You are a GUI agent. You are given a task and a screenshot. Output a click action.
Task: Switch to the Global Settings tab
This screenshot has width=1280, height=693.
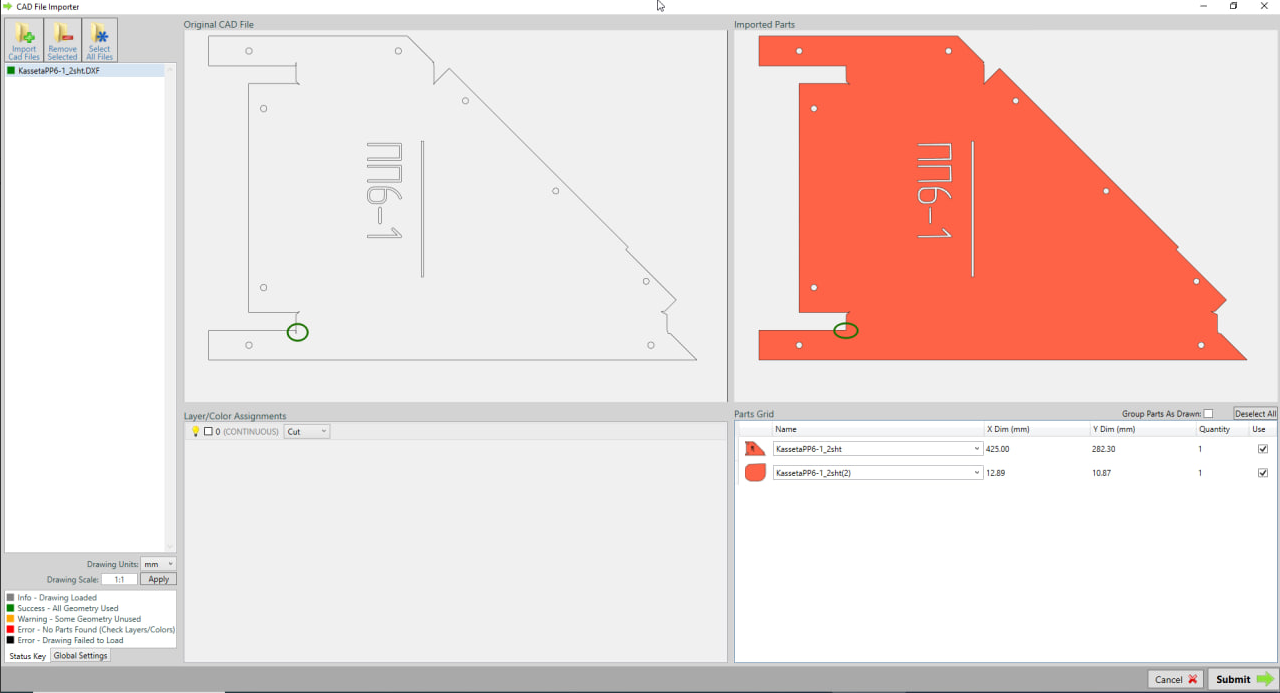(x=80, y=656)
